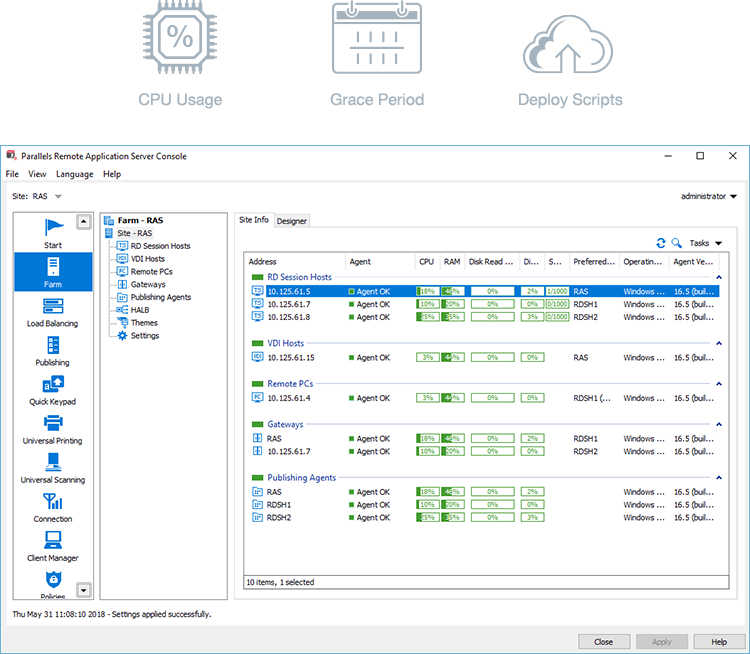
Task: Collapse the VDI Hosts group
Action: click(718, 344)
